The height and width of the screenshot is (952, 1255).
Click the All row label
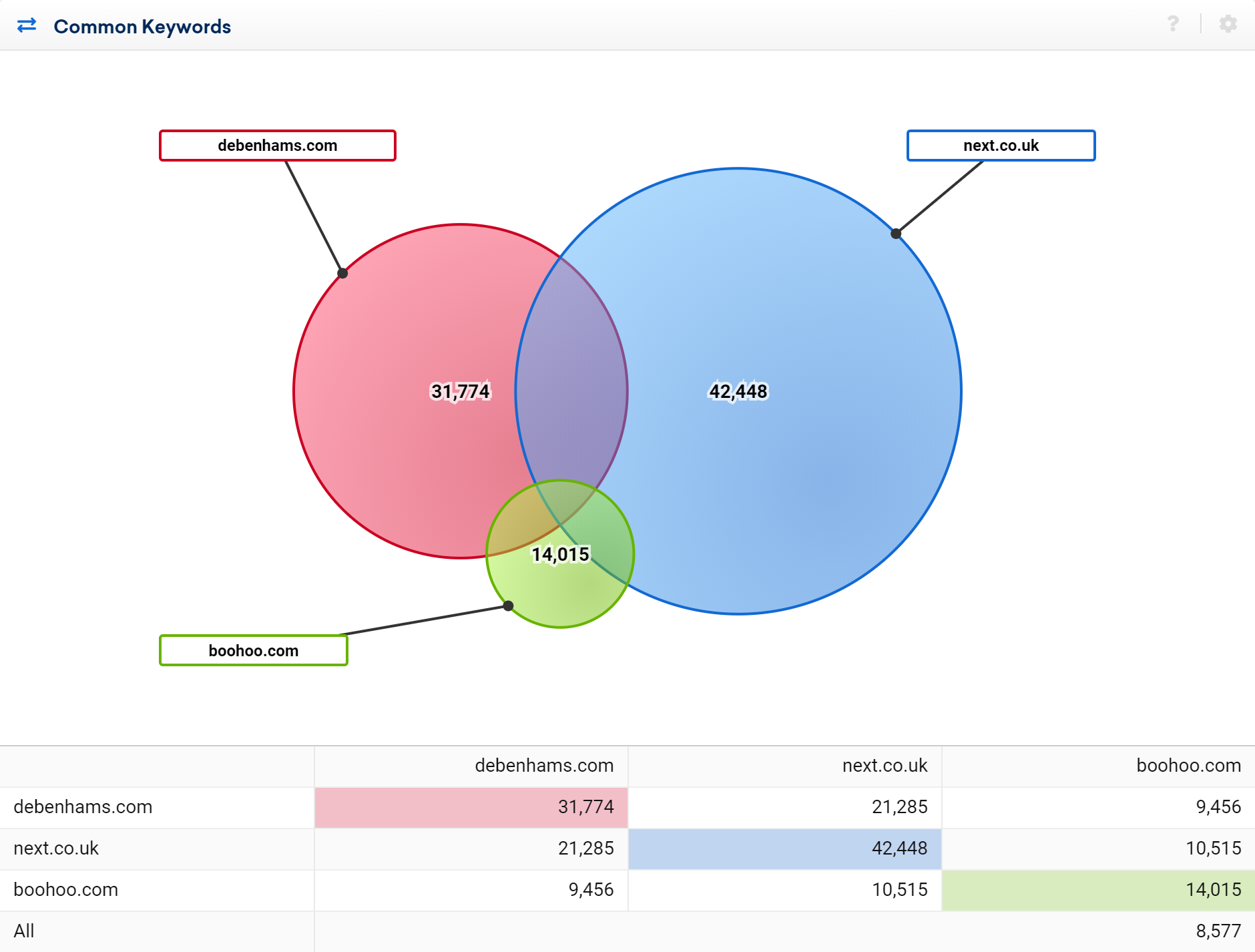24,931
